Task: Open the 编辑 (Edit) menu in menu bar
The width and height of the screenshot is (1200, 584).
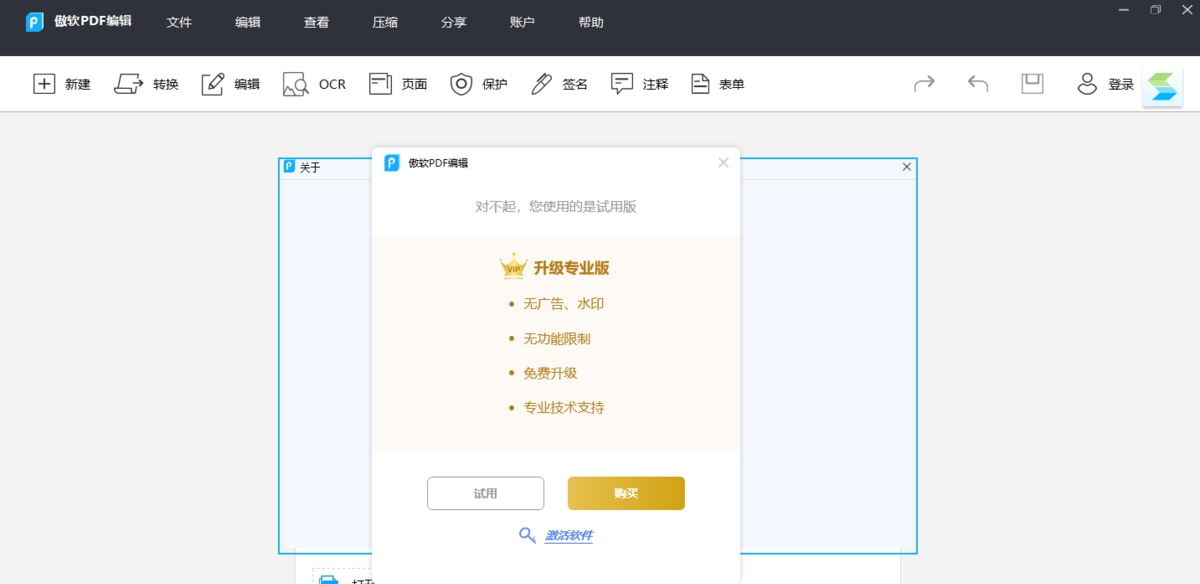Action: coord(248,22)
